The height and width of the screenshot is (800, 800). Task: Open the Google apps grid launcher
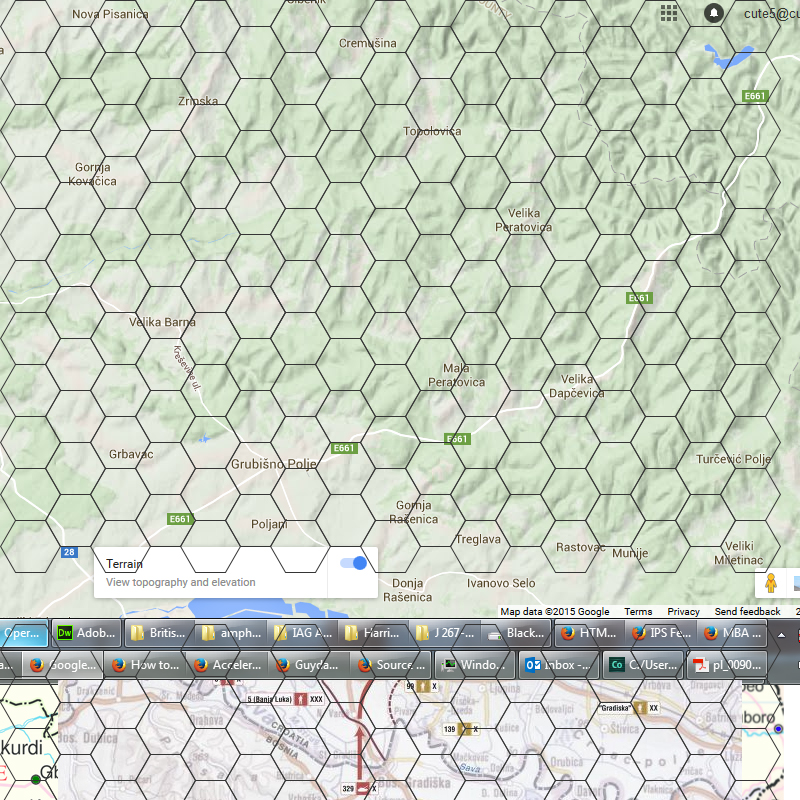(668, 13)
